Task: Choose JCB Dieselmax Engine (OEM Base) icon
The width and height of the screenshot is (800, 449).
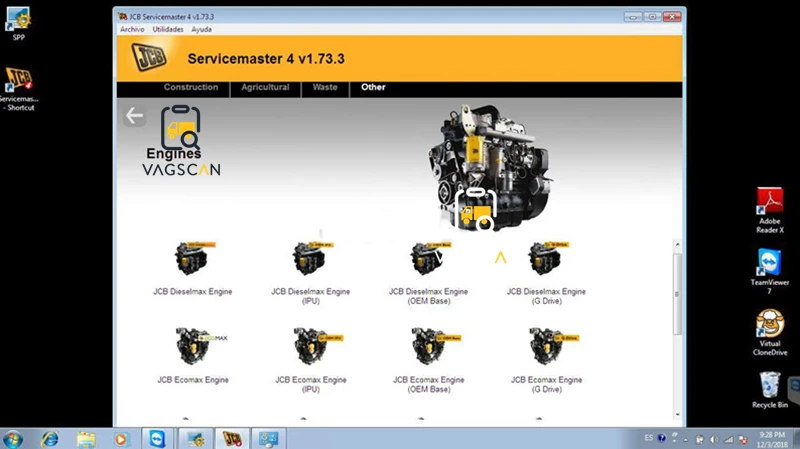Action: pos(429,258)
